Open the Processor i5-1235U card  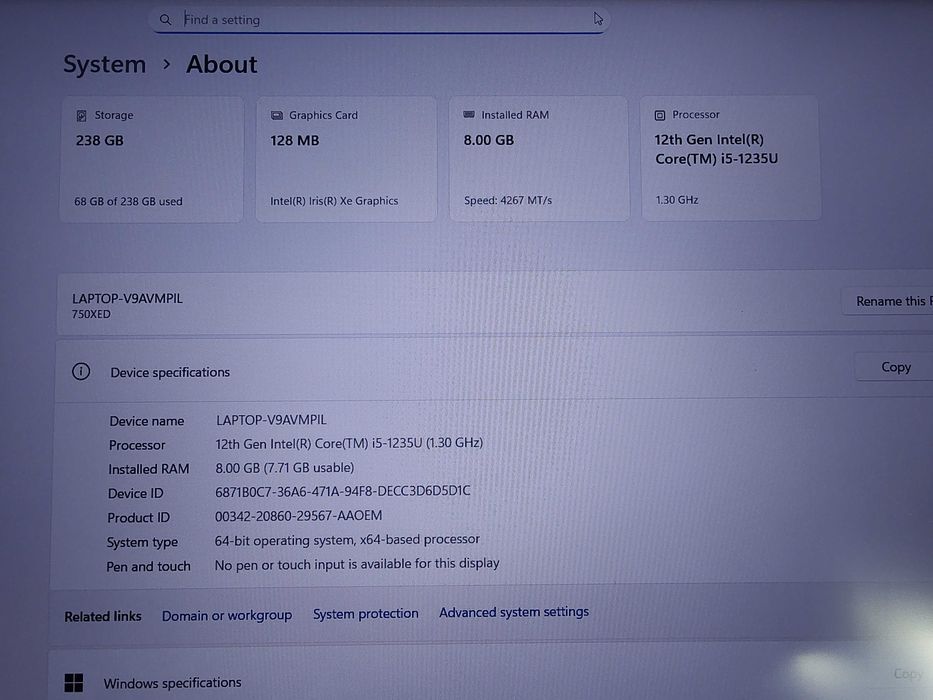point(731,158)
